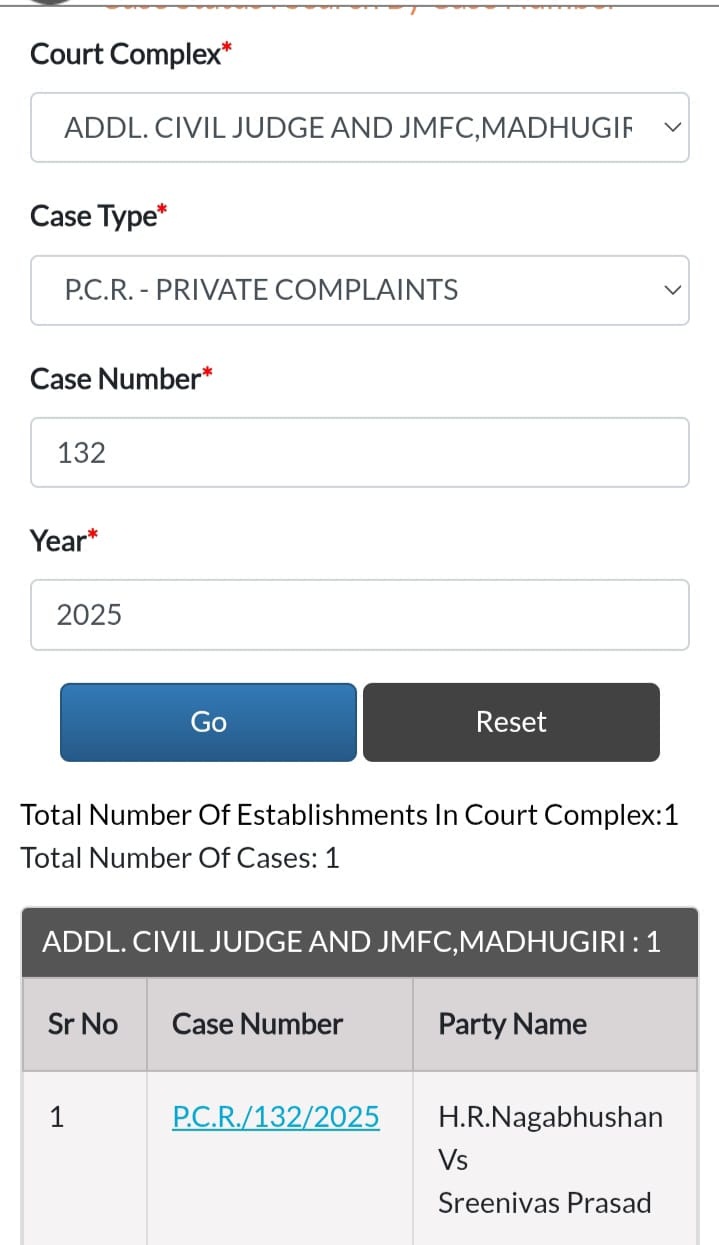The image size is (719, 1245).
Task: Click the Court Complex field label
Action: pos(125,54)
